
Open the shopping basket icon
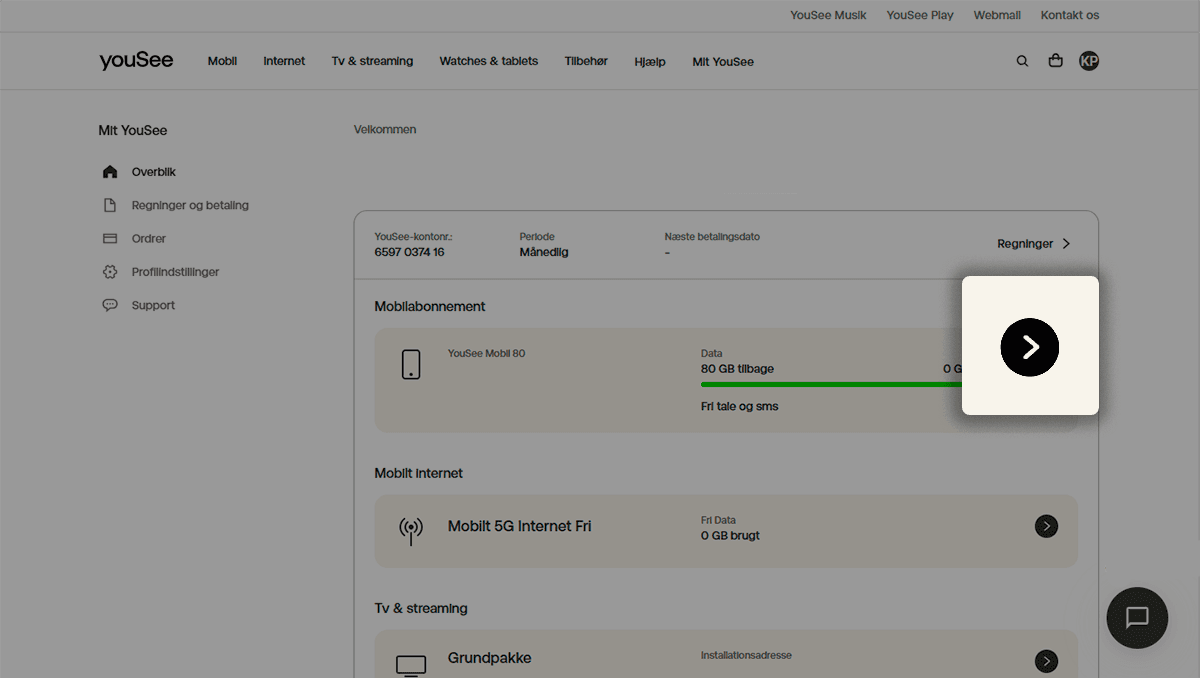click(1055, 61)
